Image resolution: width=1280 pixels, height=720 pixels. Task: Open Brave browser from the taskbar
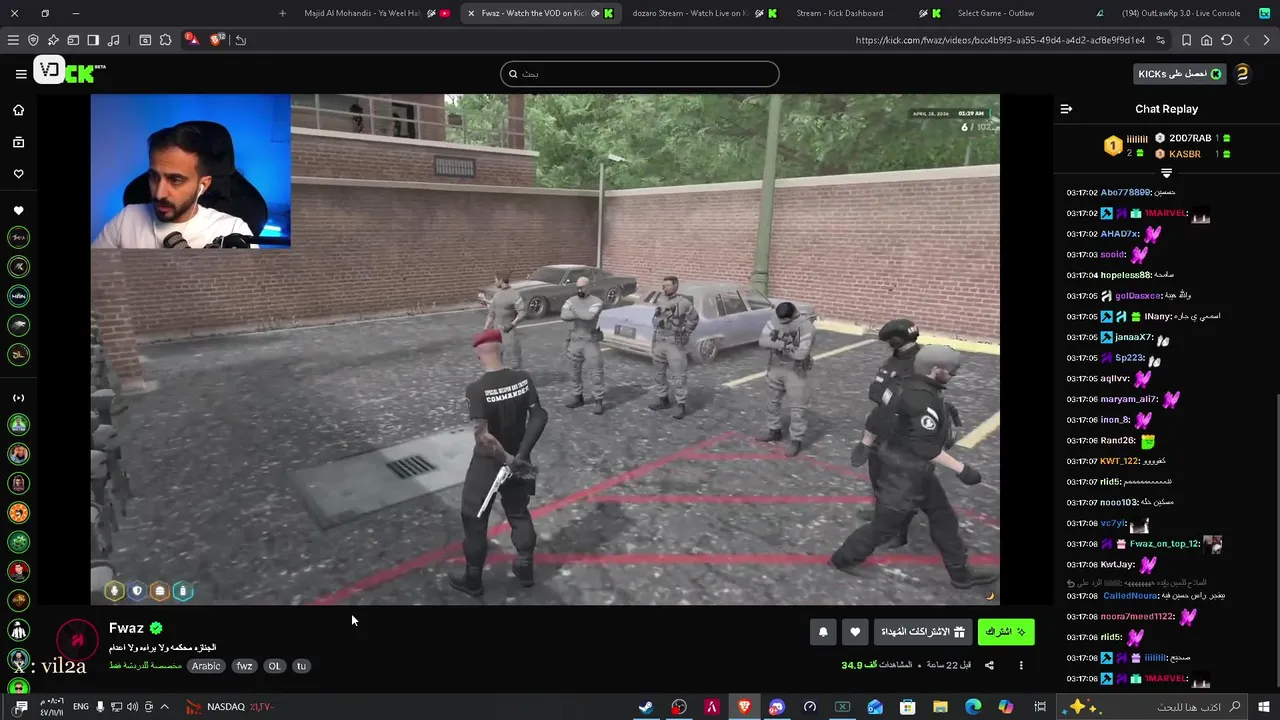coord(744,707)
